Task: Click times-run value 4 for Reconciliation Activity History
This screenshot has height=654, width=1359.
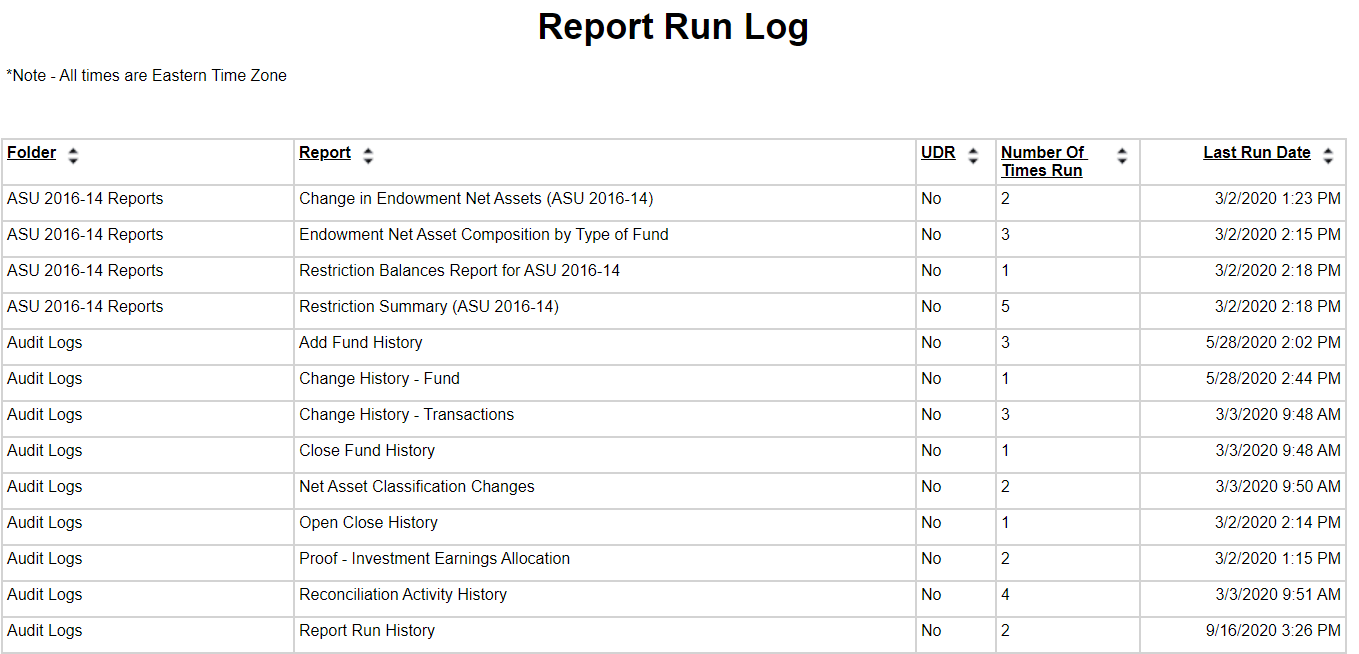Action: [x=1006, y=595]
